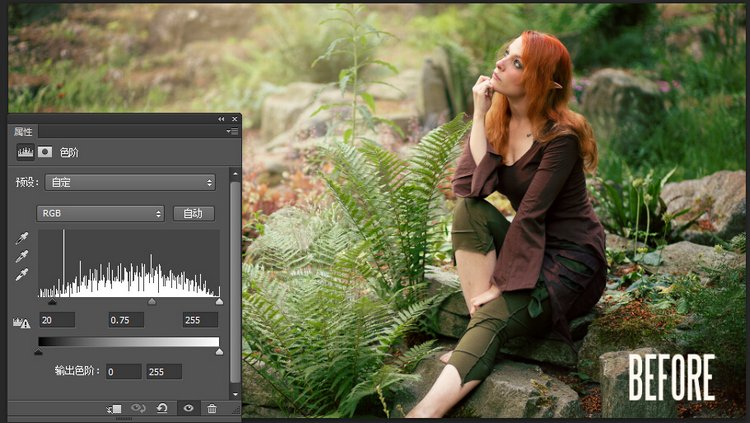Click the Levels adjustment histogram icon
This screenshot has height=423, width=750.
click(x=25, y=152)
